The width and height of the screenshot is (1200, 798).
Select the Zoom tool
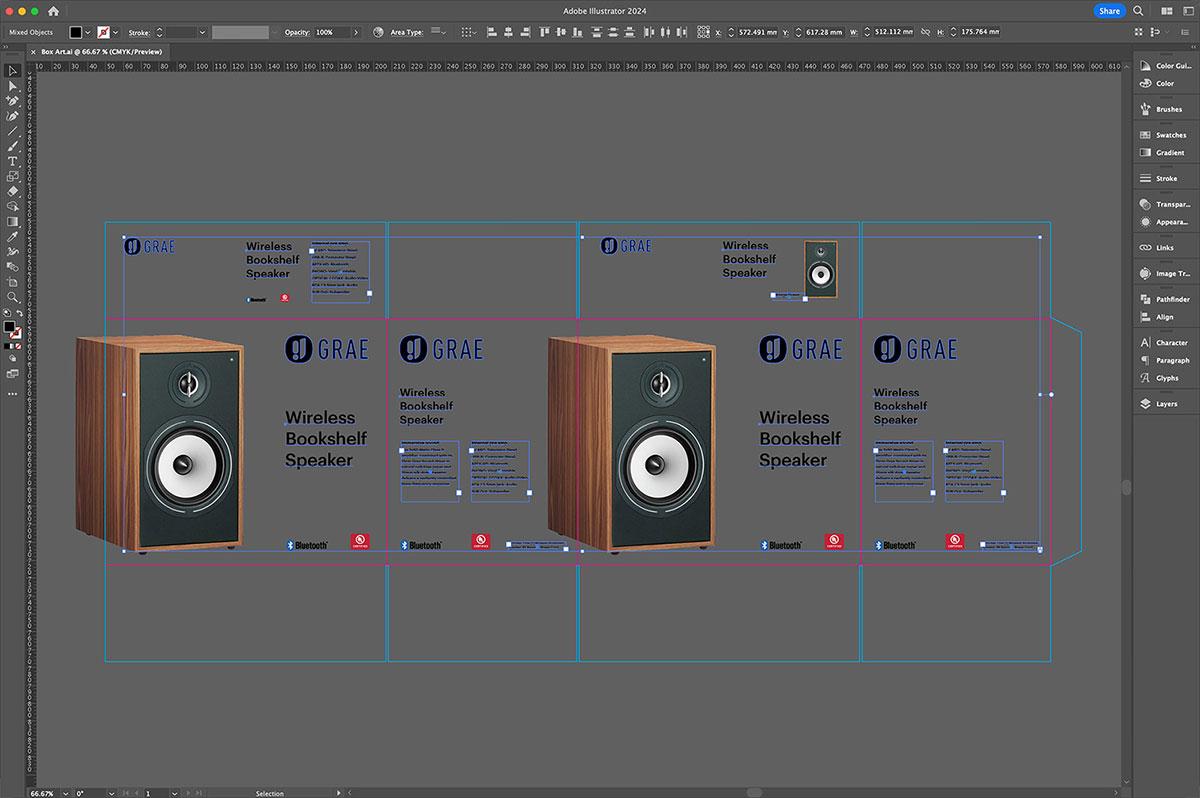coord(12,297)
